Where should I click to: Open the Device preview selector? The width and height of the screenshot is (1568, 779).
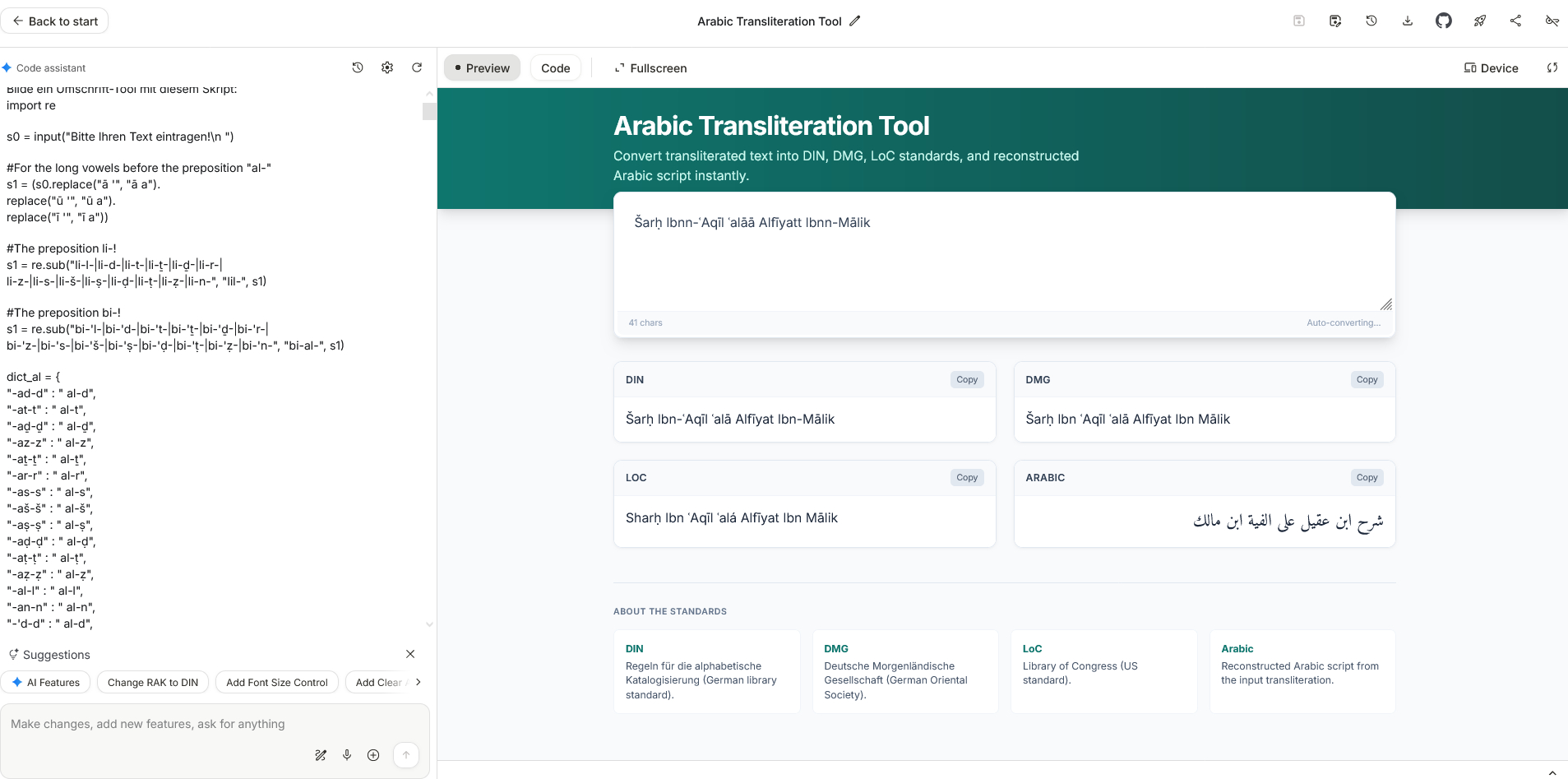pyautogui.click(x=1491, y=68)
